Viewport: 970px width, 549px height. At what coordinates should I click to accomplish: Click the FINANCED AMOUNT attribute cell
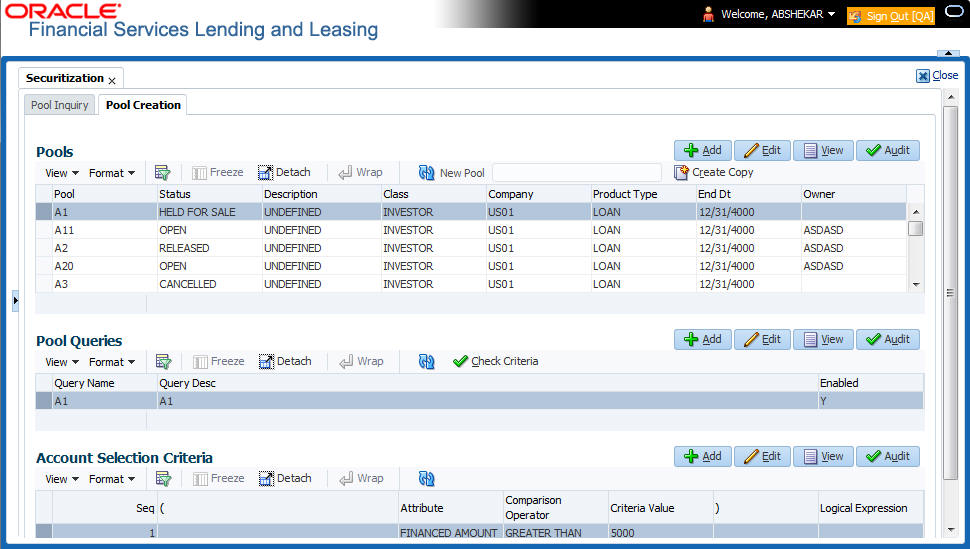450,533
